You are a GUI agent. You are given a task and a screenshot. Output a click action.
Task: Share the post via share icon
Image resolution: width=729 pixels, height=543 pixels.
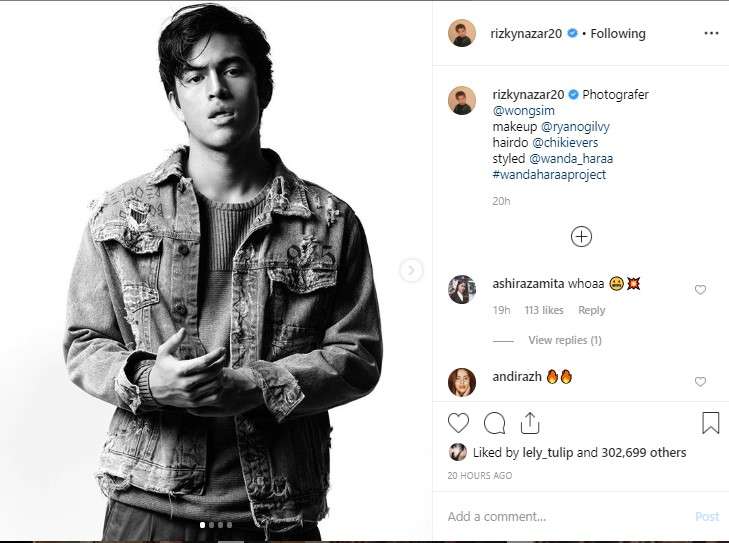[530, 422]
